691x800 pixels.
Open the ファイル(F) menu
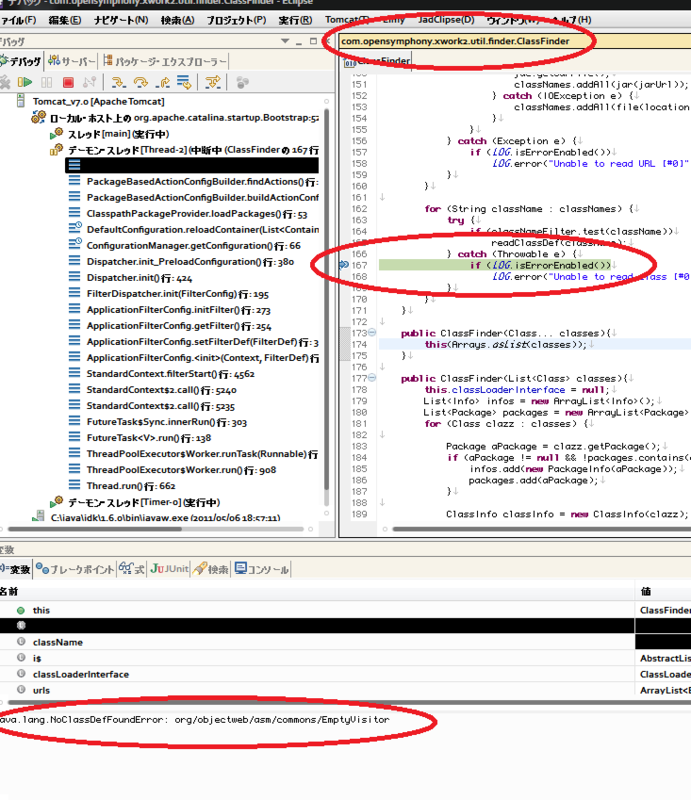(x=18, y=20)
